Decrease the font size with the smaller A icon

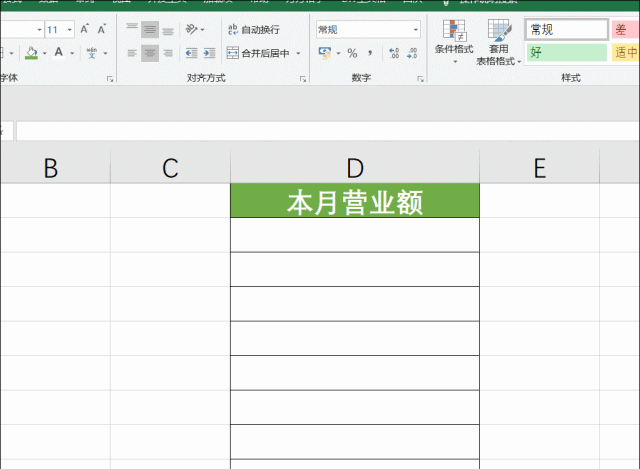pos(102,29)
